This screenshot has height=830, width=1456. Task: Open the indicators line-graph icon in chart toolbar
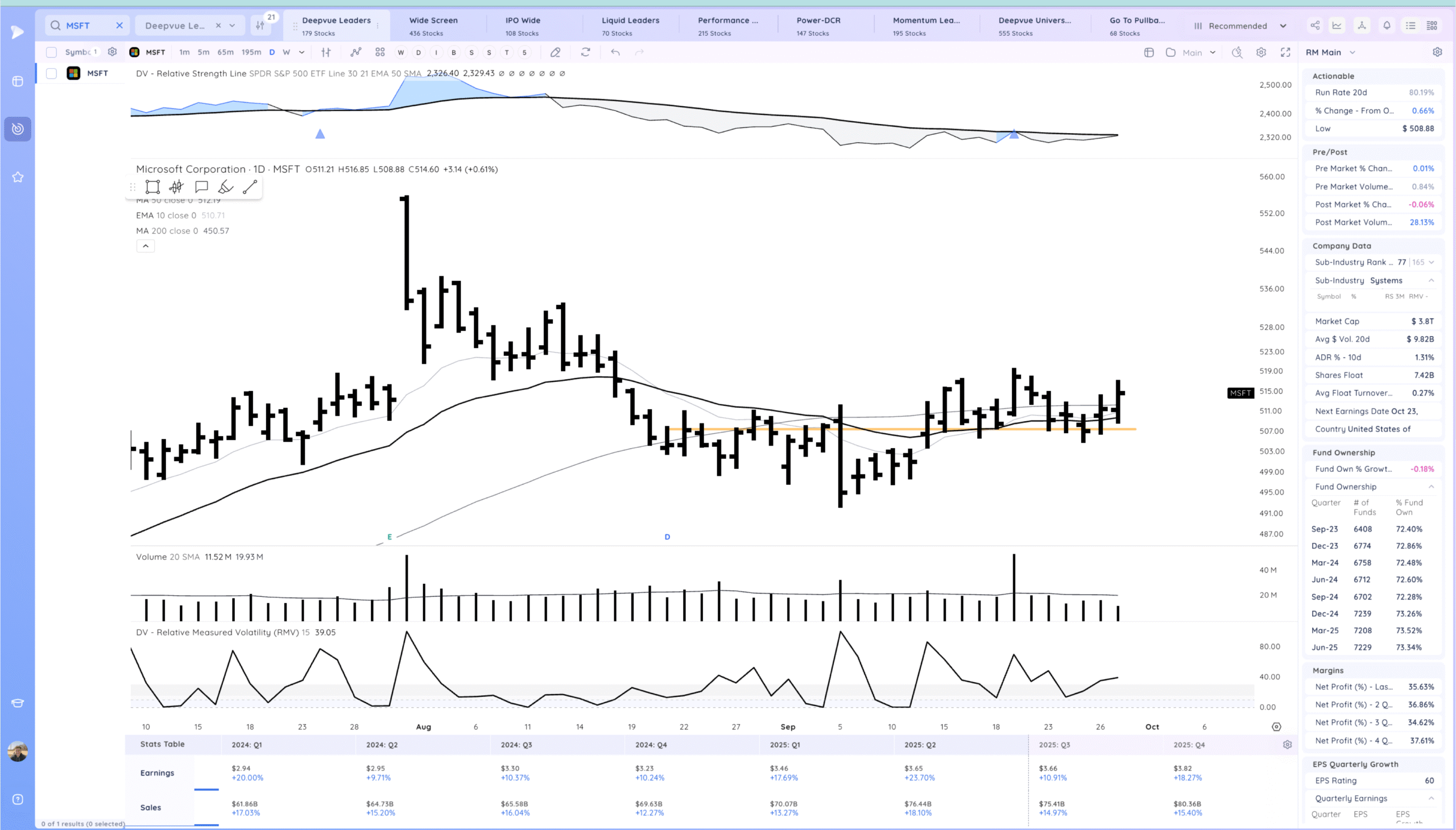click(356, 52)
